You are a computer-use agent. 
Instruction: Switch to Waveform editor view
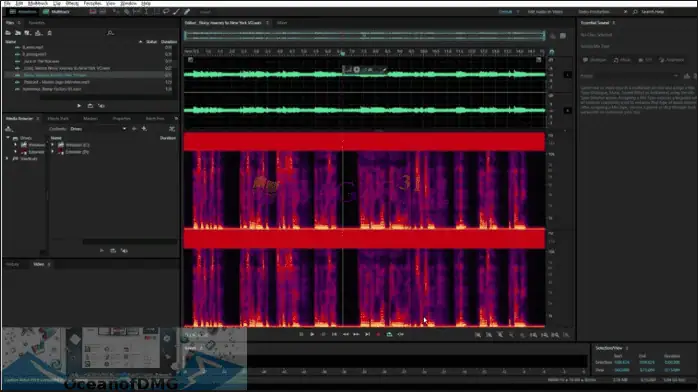coord(23,12)
